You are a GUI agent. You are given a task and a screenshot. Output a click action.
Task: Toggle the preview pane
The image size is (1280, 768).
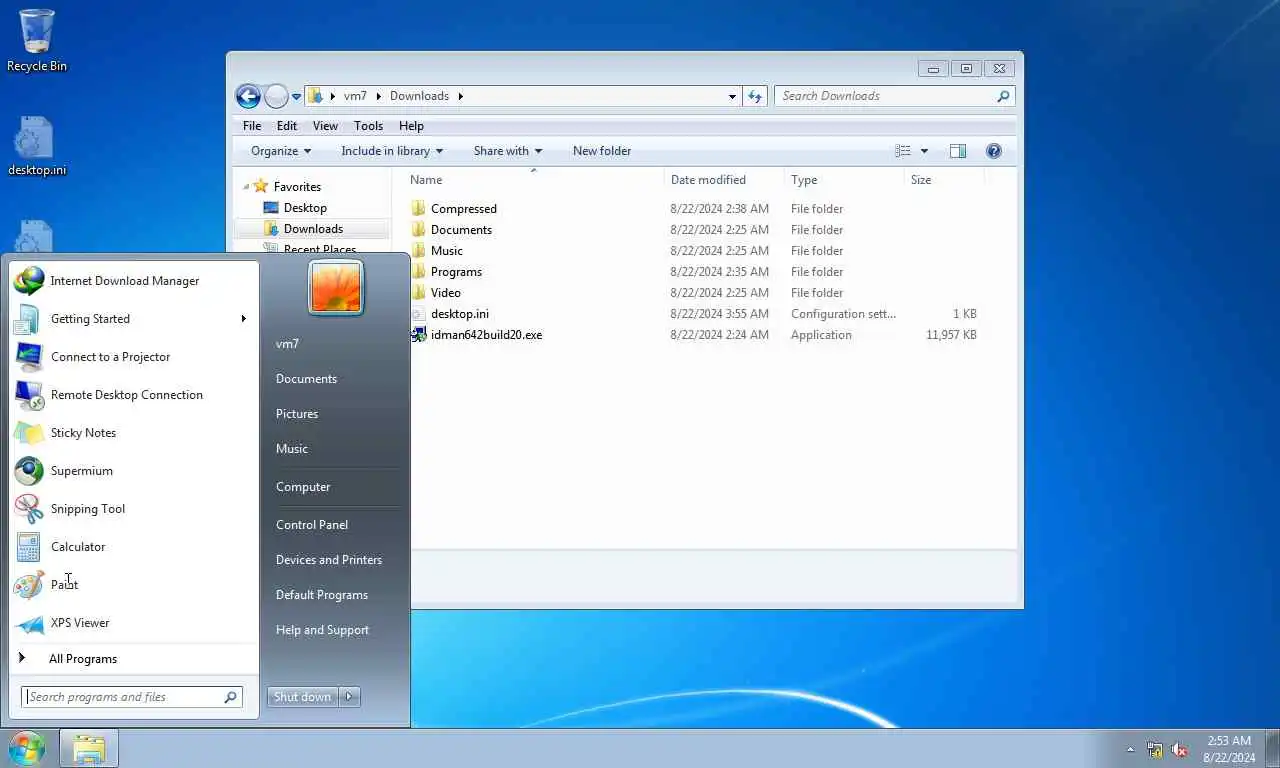(x=958, y=151)
